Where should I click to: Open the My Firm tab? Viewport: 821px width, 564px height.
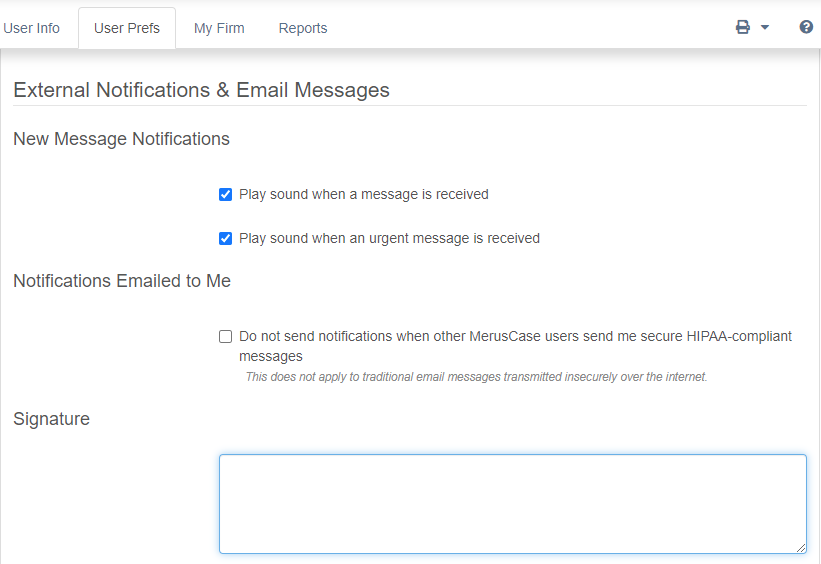click(x=219, y=28)
